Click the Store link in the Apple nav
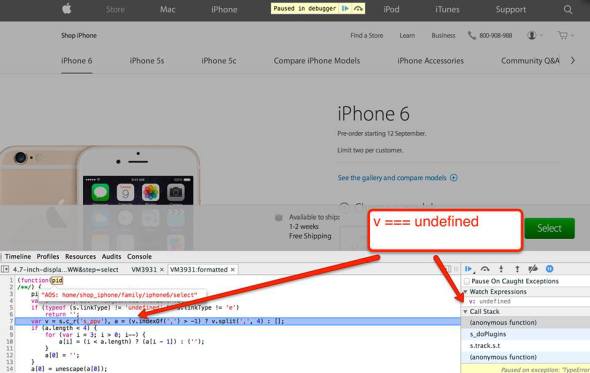The image size is (590, 373). (x=115, y=9)
